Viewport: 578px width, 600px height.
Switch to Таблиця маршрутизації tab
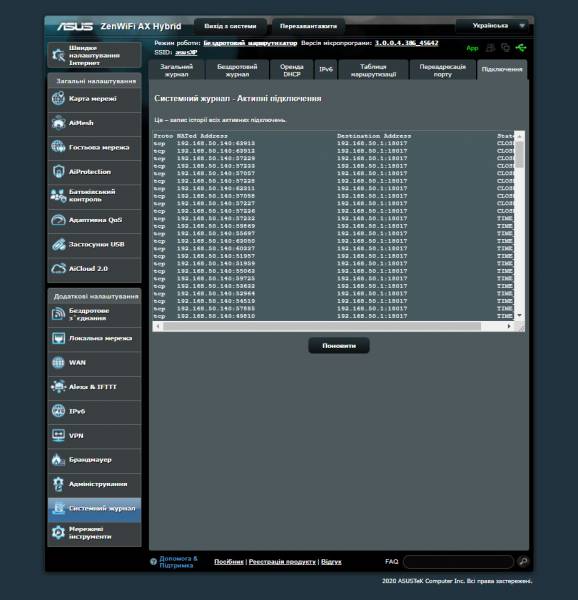click(x=373, y=70)
